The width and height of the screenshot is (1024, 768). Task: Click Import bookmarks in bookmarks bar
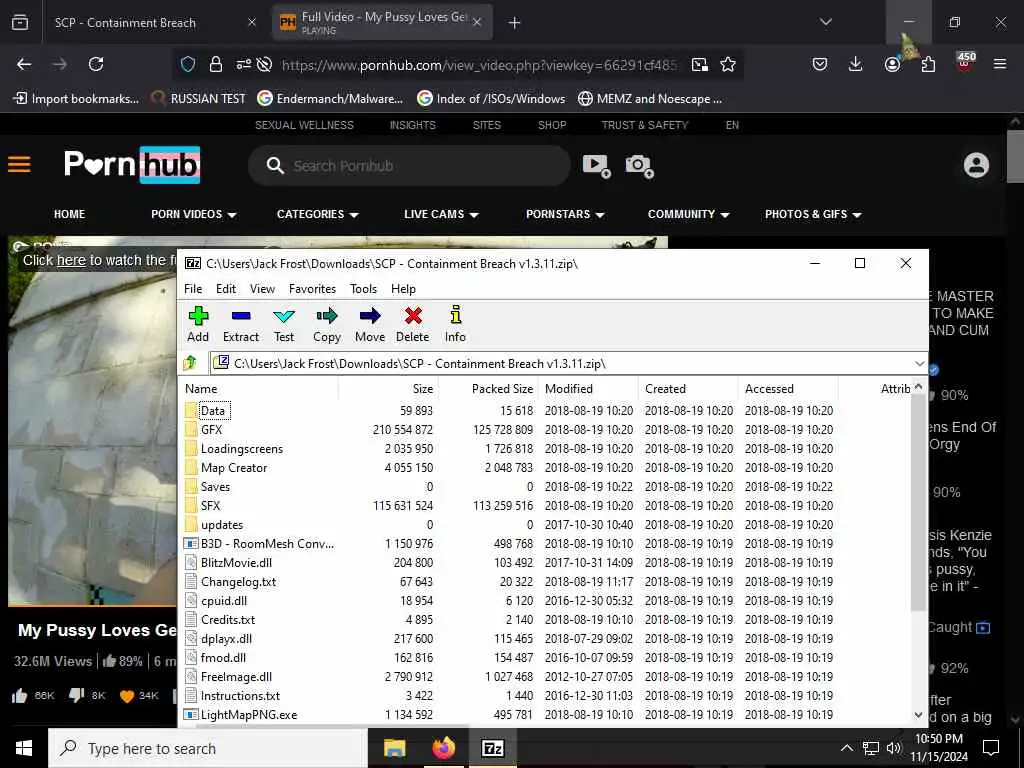76,99
